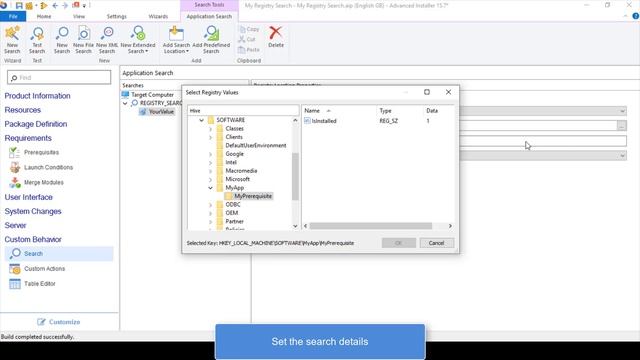Create a New Search from ribbon

(62, 40)
